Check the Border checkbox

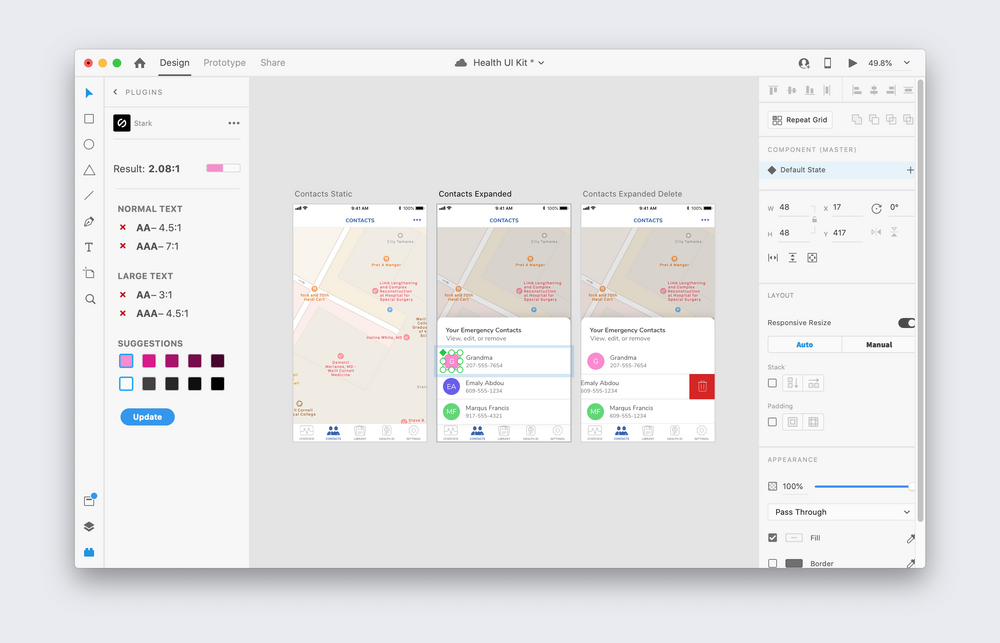pos(772,563)
